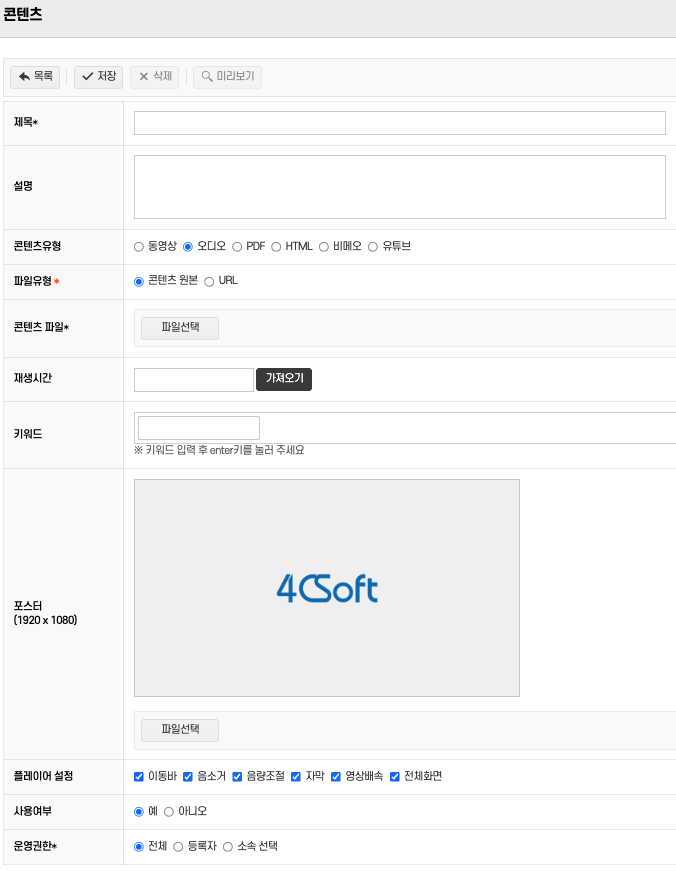Click the 키워드 entry field
The width and height of the screenshot is (676, 871).
point(199,428)
